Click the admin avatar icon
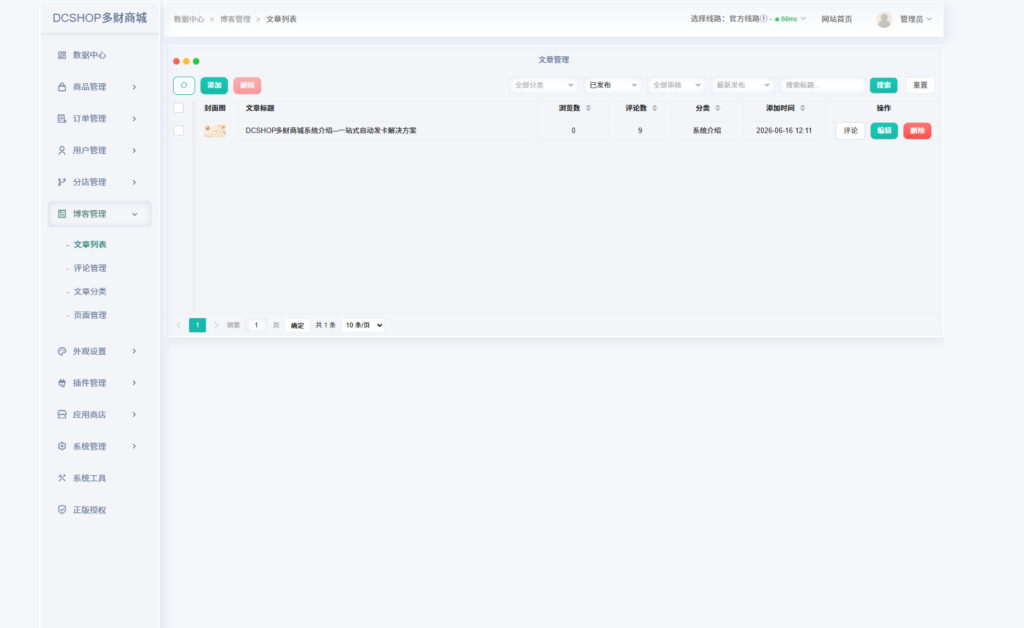 (884, 20)
